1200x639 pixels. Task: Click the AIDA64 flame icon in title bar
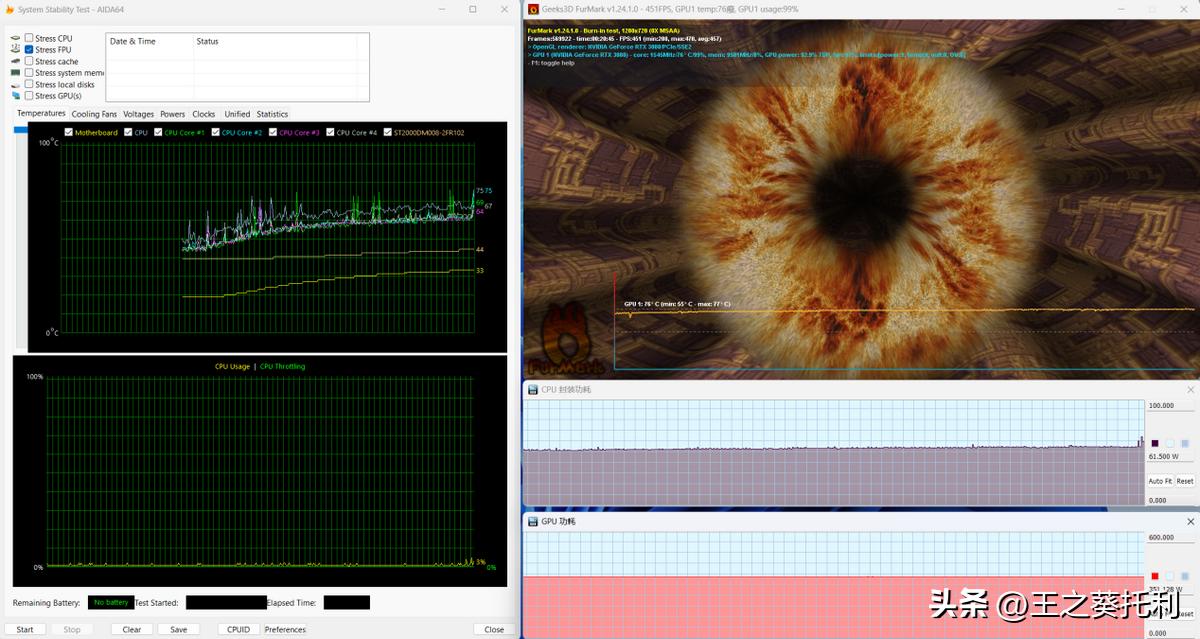coord(9,9)
